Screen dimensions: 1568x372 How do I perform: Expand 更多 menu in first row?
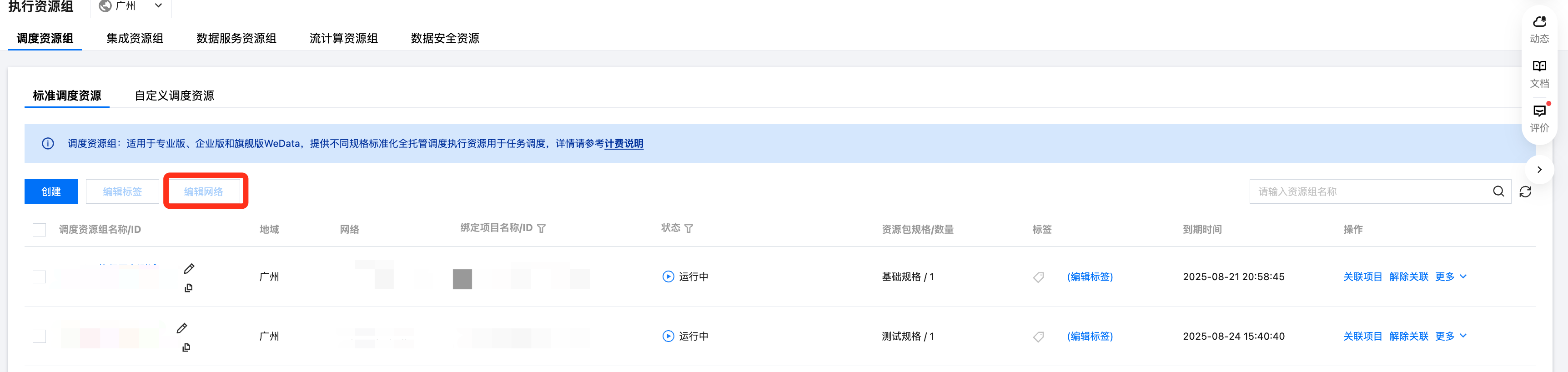tap(1451, 277)
